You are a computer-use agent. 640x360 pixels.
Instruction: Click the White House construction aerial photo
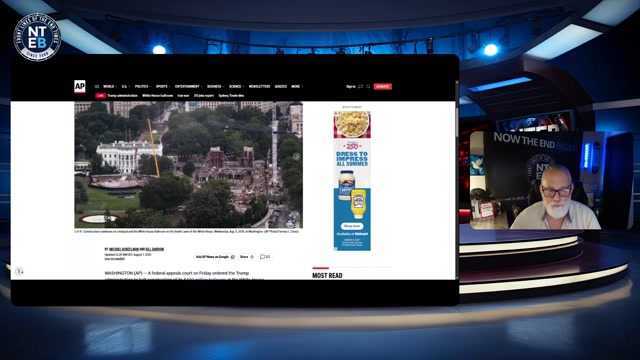click(189, 164)
